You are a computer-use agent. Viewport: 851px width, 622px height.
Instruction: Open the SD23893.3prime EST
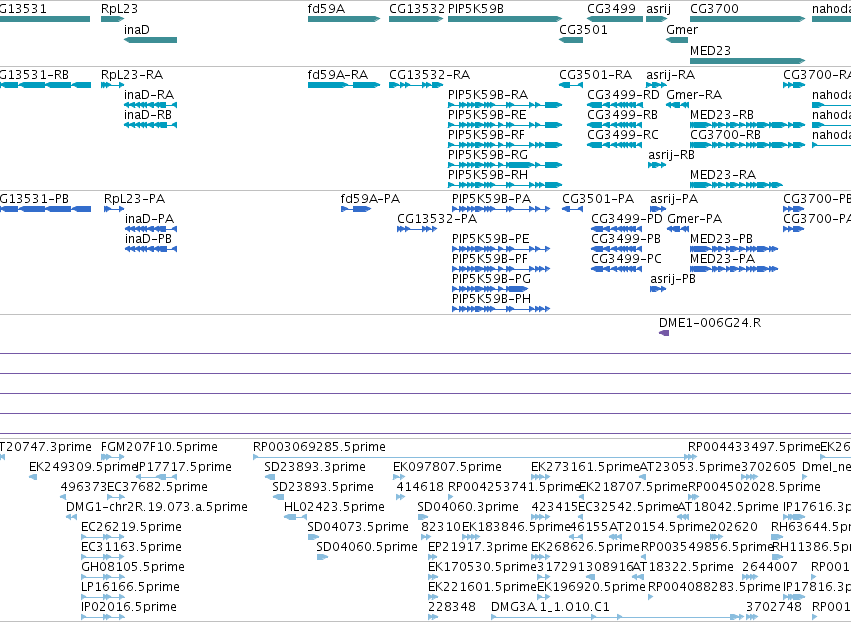(270, 478)
